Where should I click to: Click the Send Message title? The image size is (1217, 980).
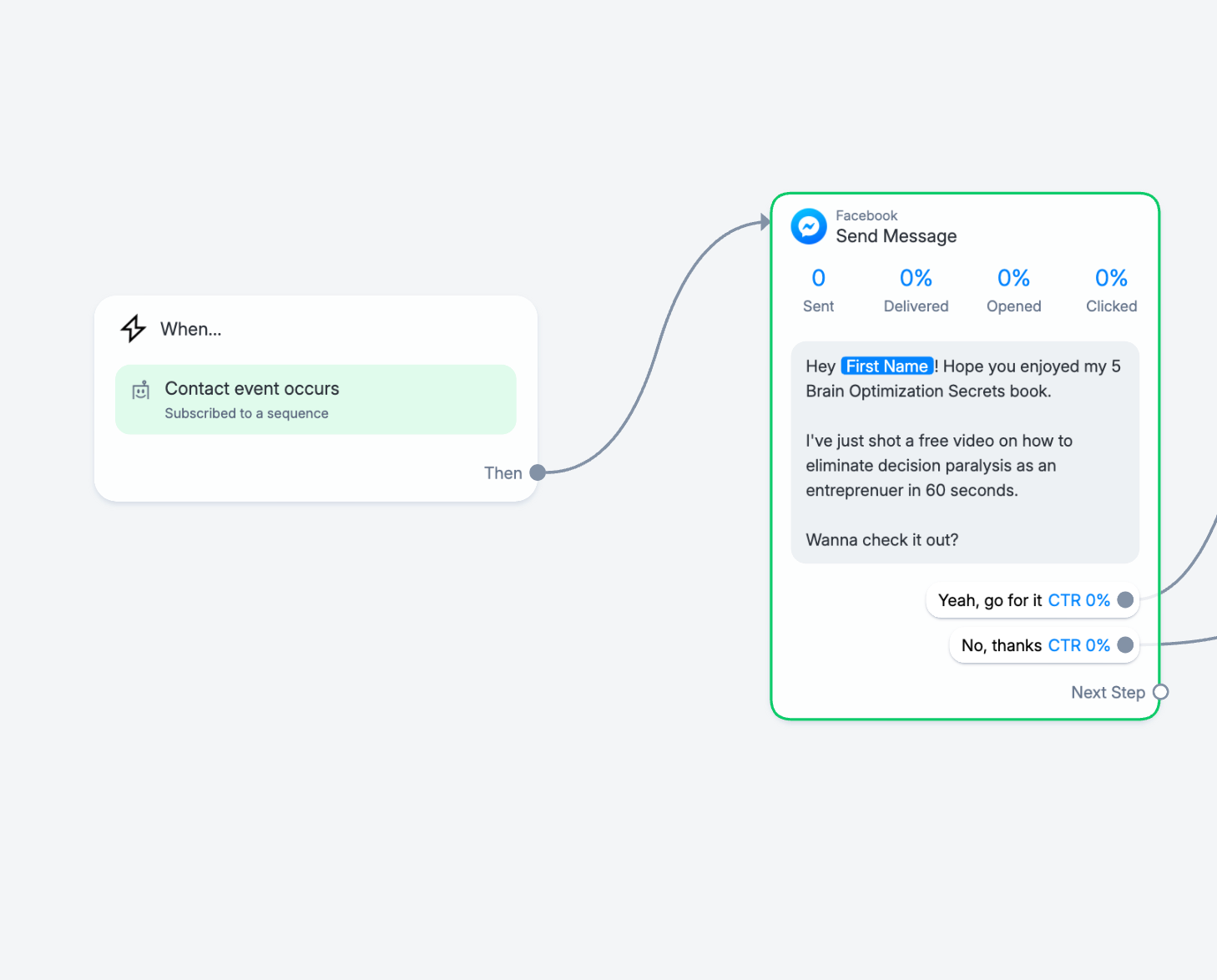pyautogui.click(x=896, y=236)
